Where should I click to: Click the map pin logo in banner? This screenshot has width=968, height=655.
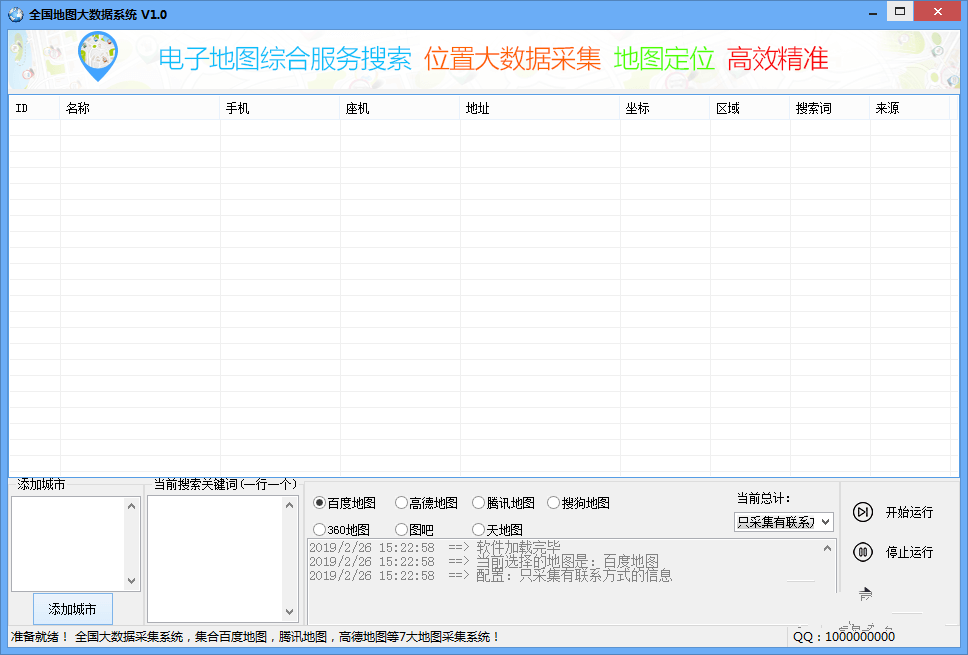(98, 56)
